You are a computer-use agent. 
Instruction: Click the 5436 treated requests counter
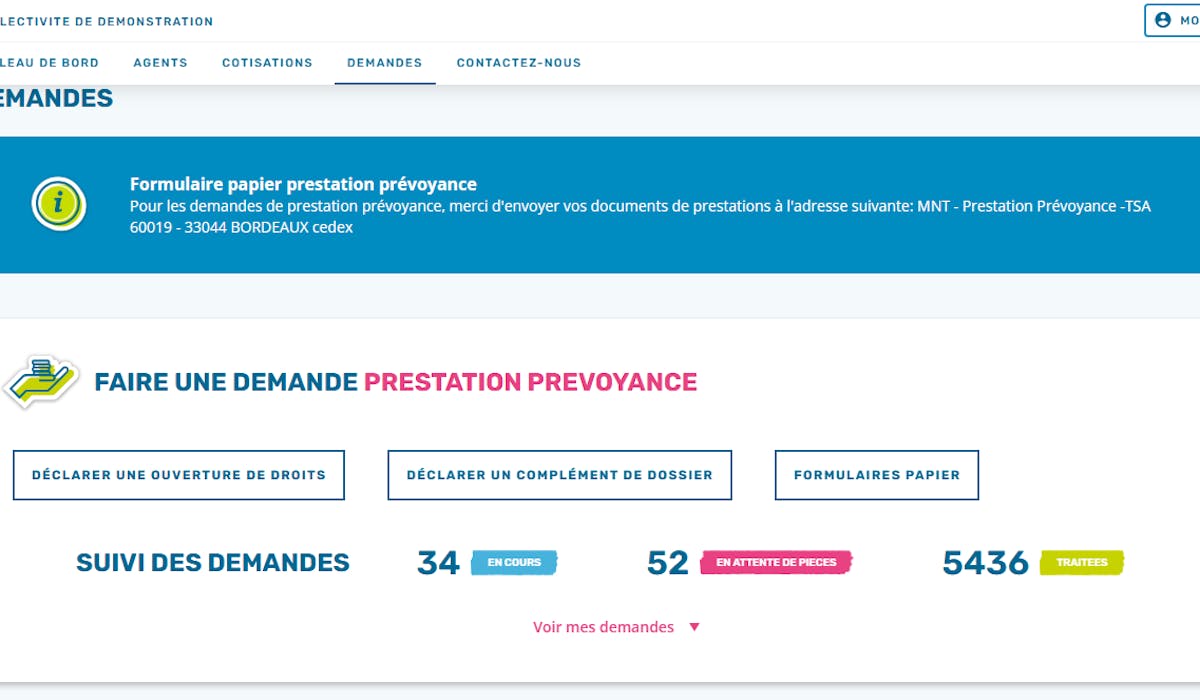(x=986, y=563)
